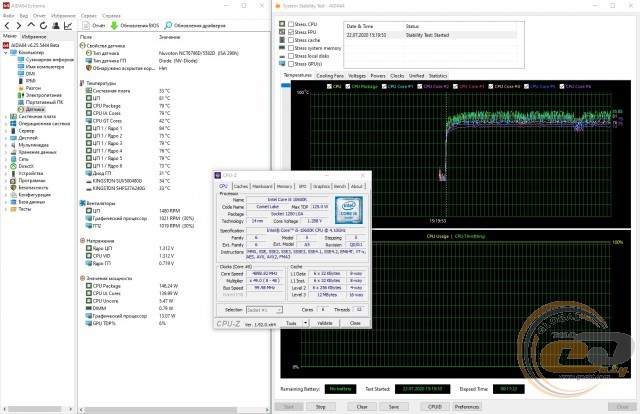Switch to Cooling Fans tab in Stability Test
This screenshot has width=640, height=414.
(330, 76)
